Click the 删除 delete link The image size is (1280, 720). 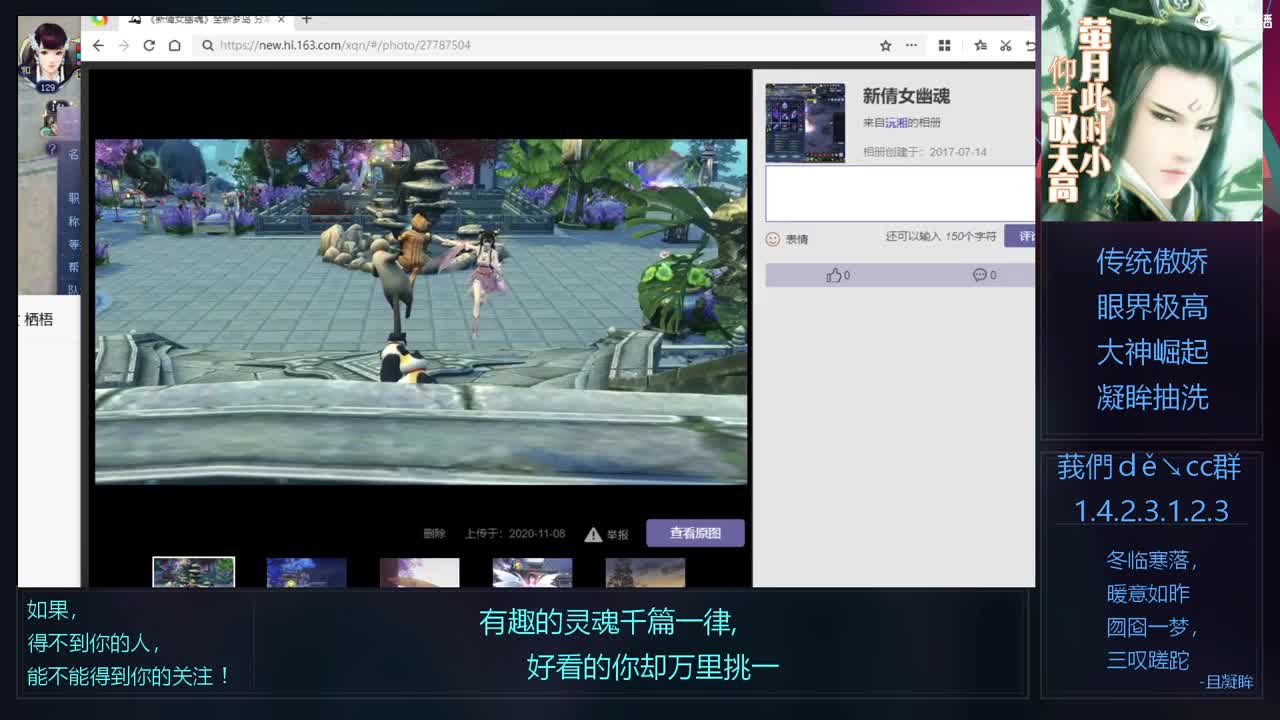(434, 534)
